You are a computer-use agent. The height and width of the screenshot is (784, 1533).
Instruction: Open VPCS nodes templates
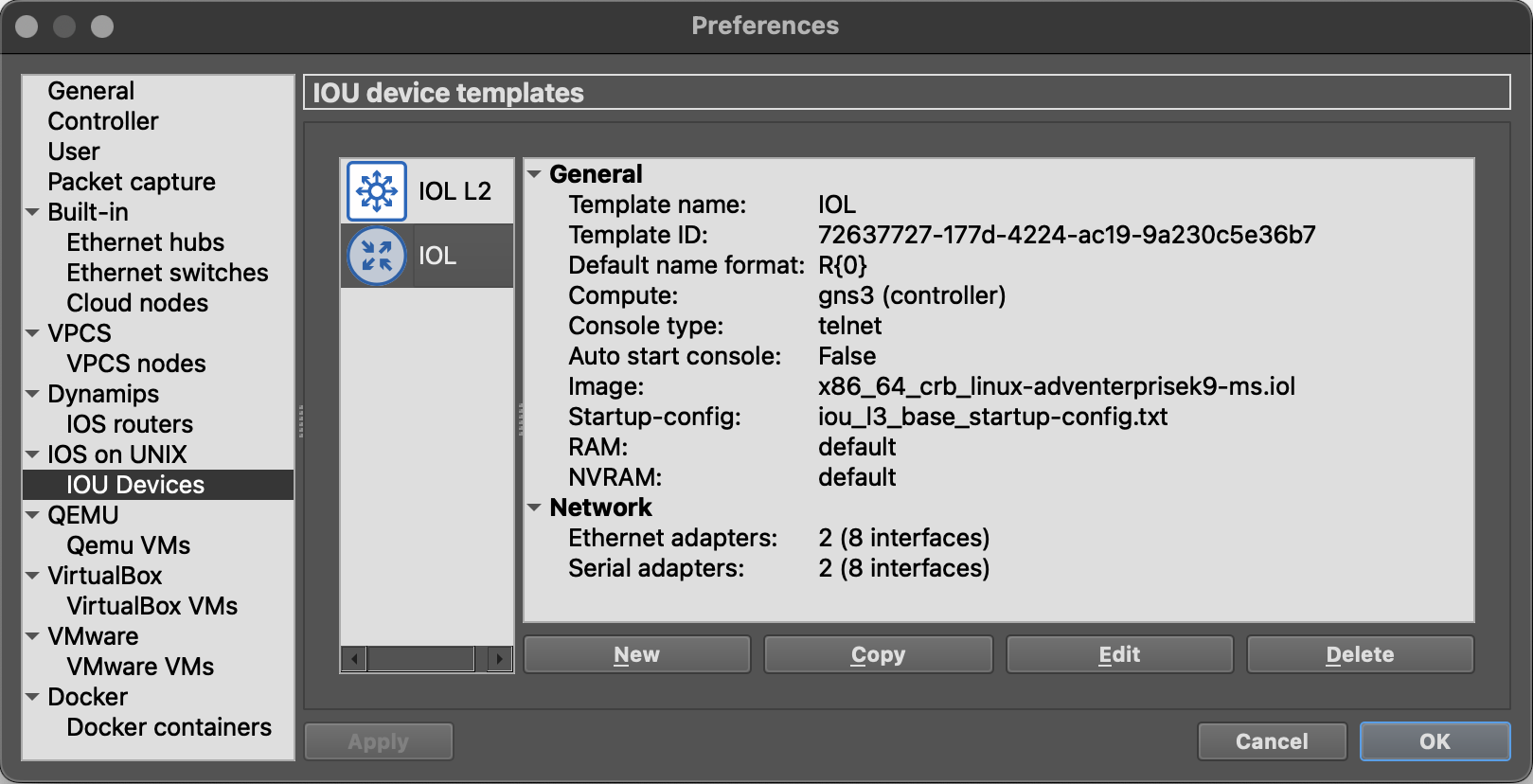click(136, 364)
